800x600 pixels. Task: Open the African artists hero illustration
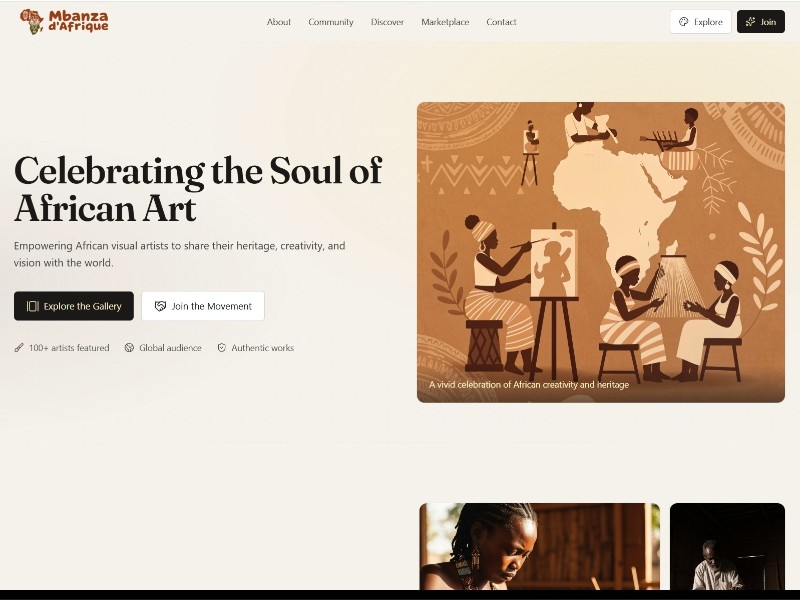click(601, 252)
